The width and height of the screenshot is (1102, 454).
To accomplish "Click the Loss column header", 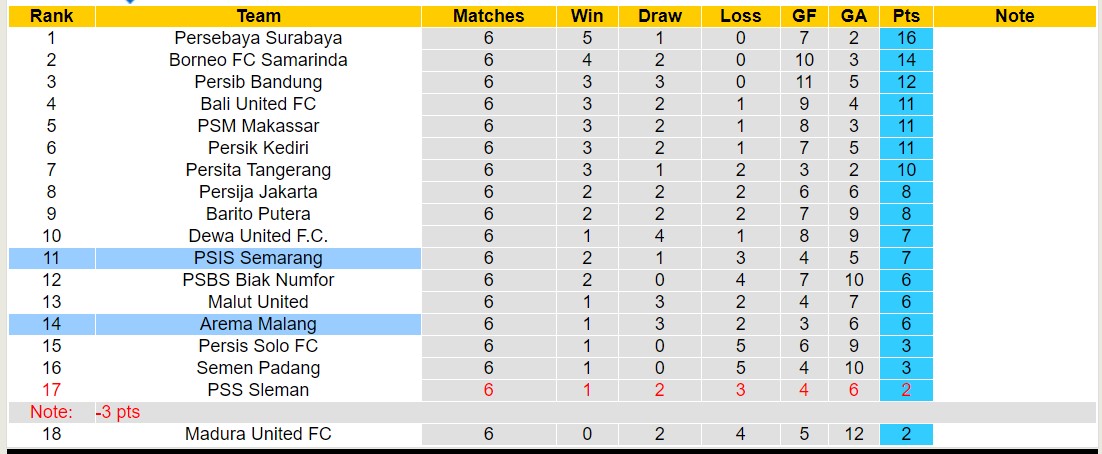I will tap(740, 16).
